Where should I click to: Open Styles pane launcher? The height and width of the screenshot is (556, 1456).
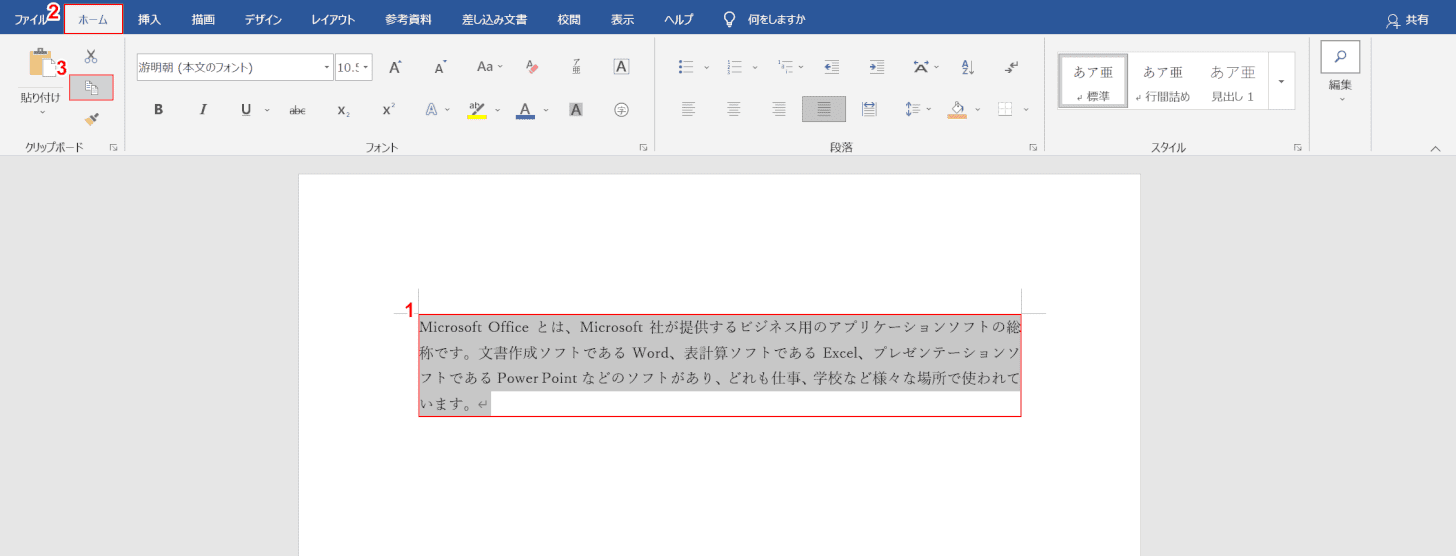pyautogui.click(x=1297, y=147)
